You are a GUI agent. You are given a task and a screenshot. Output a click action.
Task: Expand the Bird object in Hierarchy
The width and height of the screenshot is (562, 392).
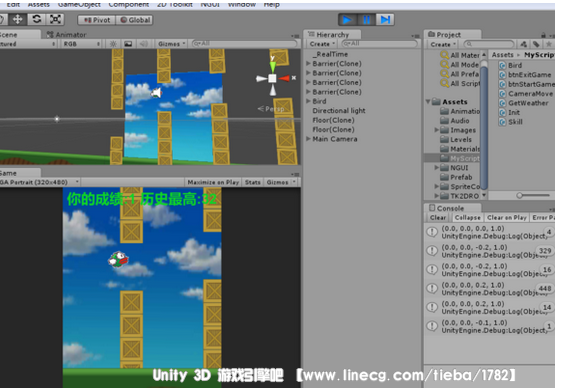308,101
